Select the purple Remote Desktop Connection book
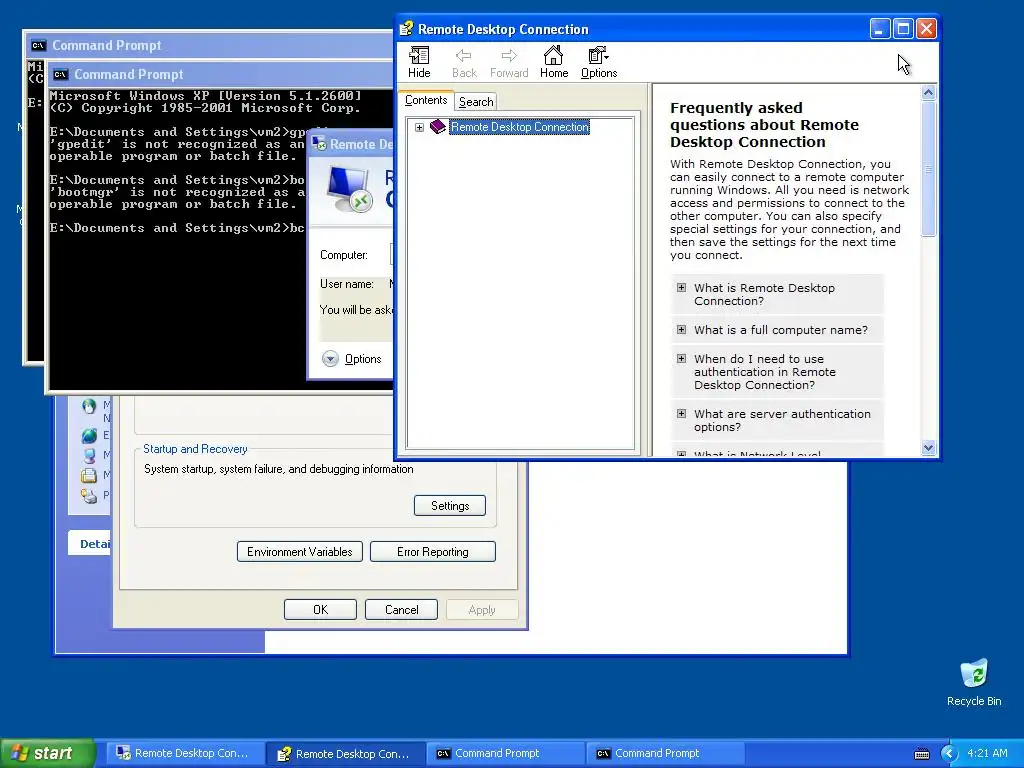 [438, 127]
